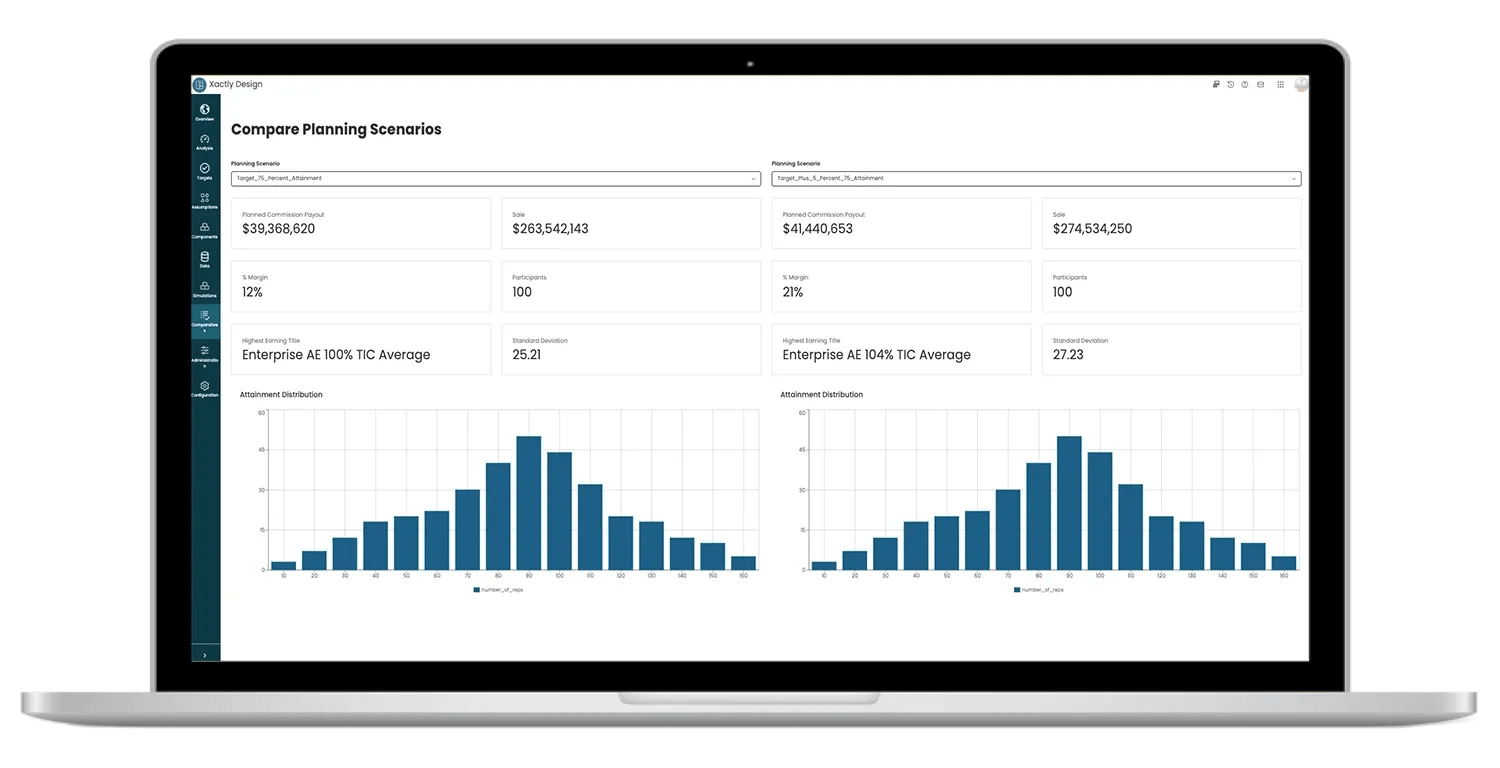Image resolution: width=1500 pixels, height=768 pixels.
Task: Click the left scenario dropdown chevron arrow
Action: [x=753, y=179]
